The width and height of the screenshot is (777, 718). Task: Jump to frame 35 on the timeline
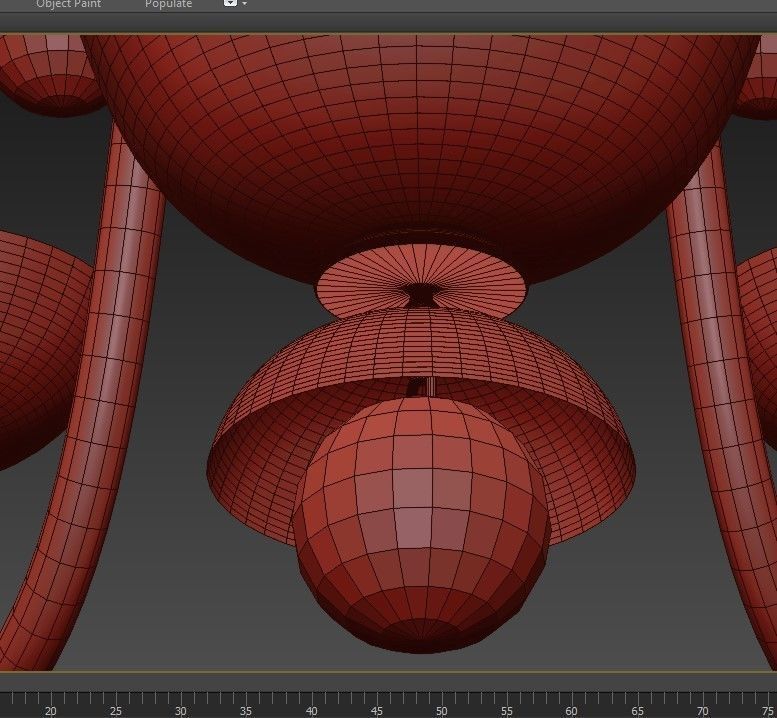[x=246, y=711]
